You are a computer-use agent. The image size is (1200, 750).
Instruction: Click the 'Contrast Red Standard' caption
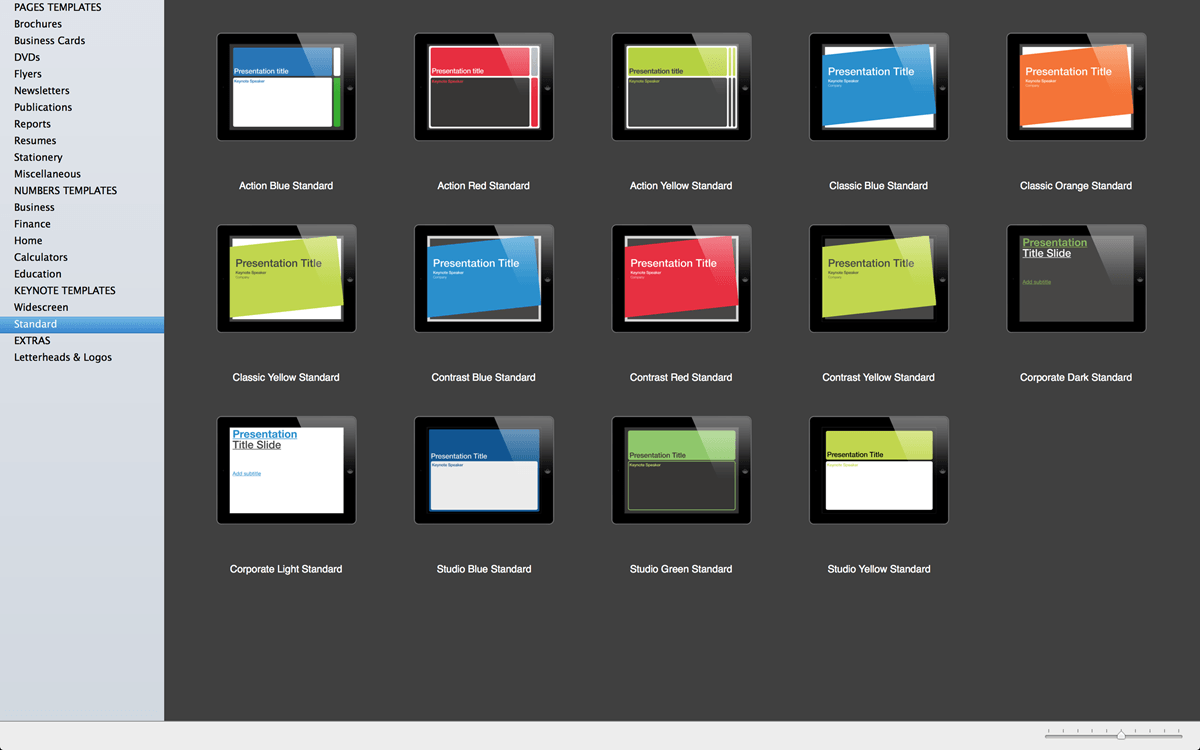(681, 378)
